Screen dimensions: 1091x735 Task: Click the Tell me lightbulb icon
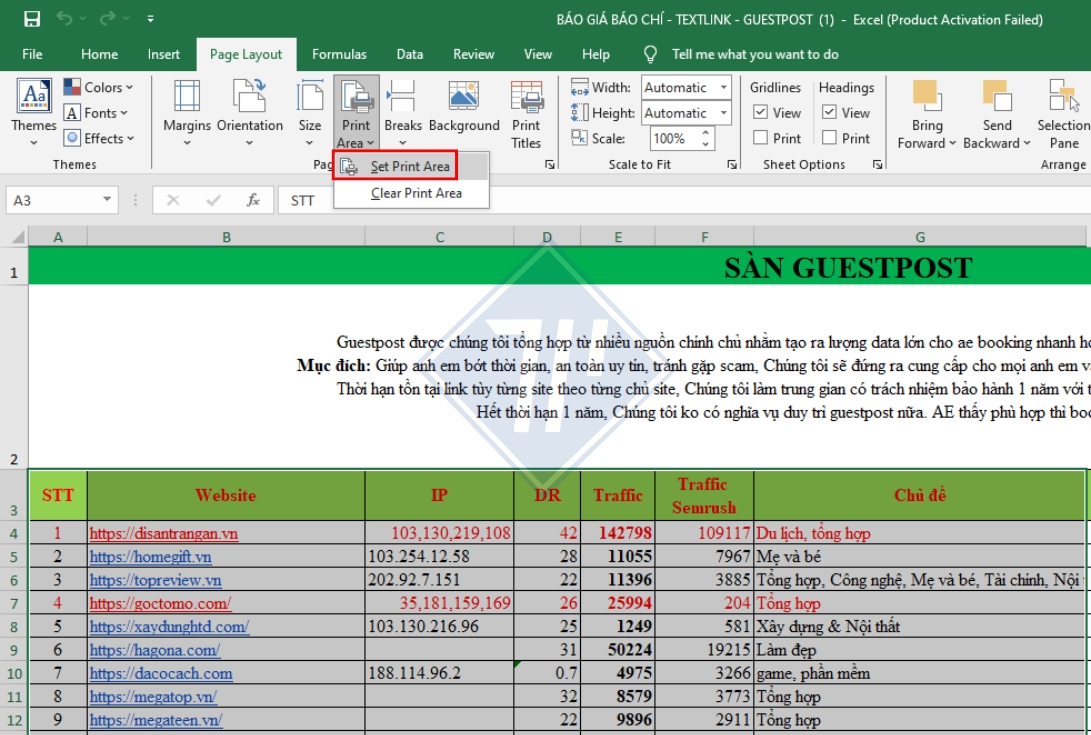[x=650, y=54]
